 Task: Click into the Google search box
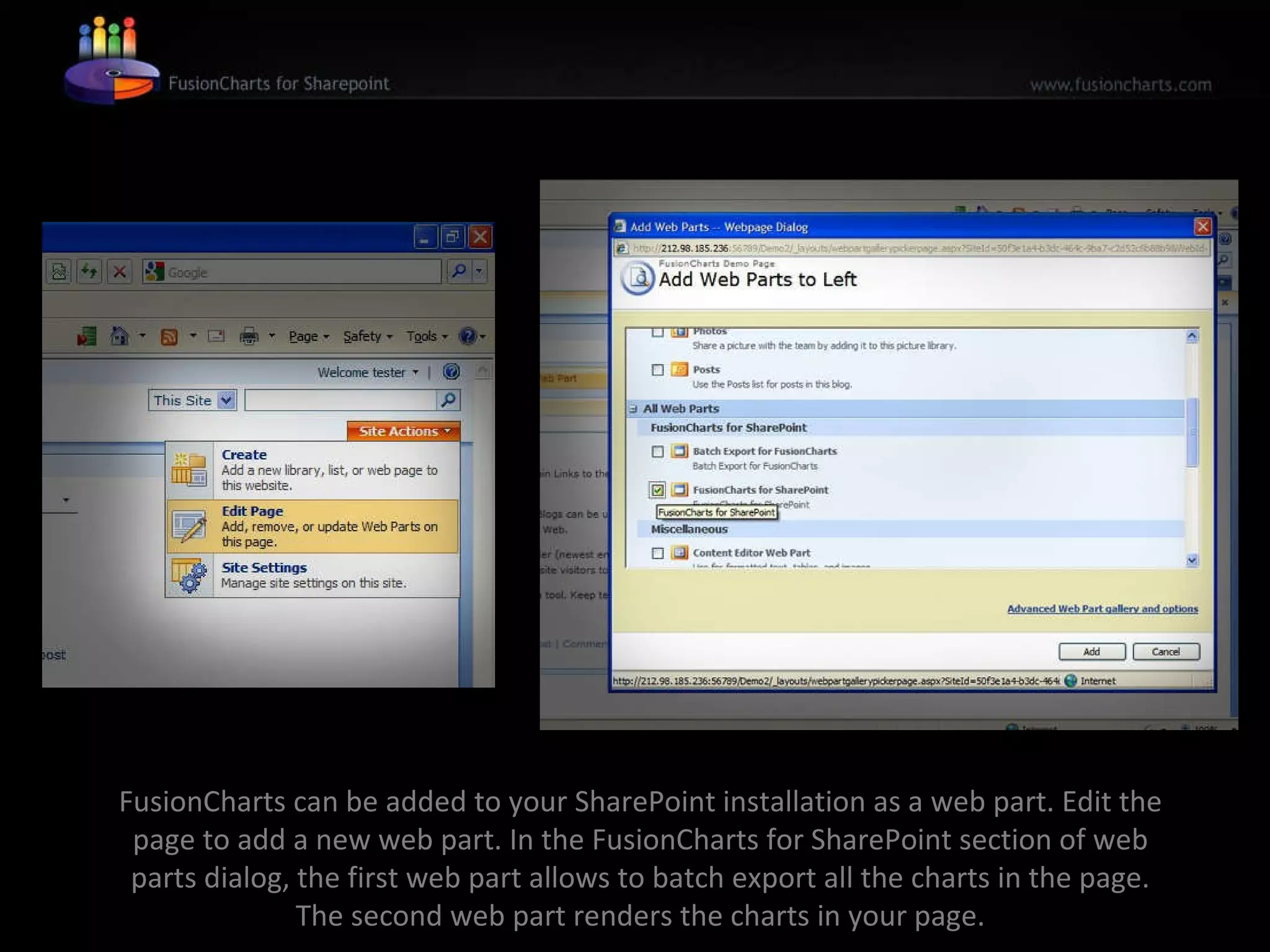(291, 271)
